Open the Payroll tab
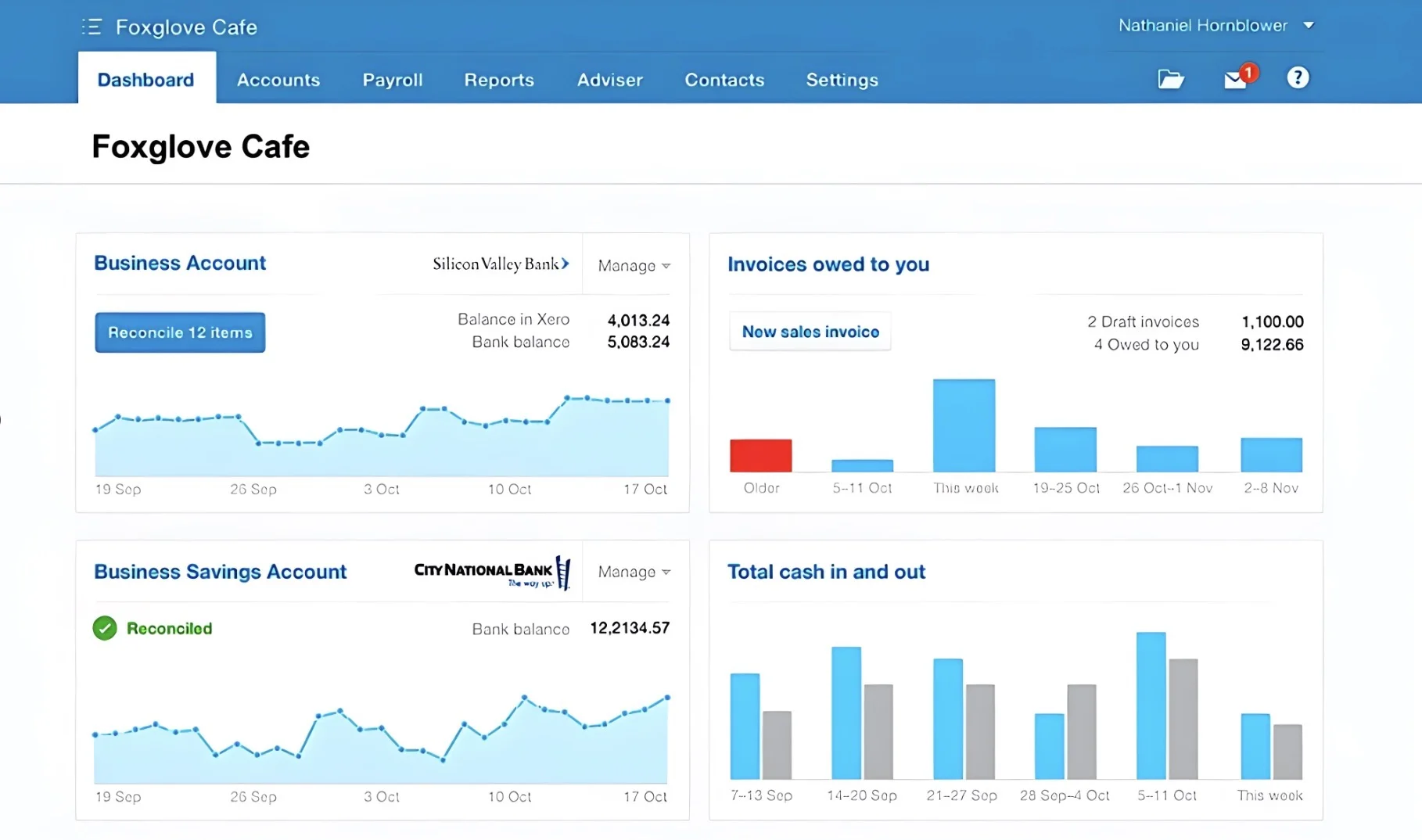This screenshot has width=1422, height=840. [x=393, y=80]
